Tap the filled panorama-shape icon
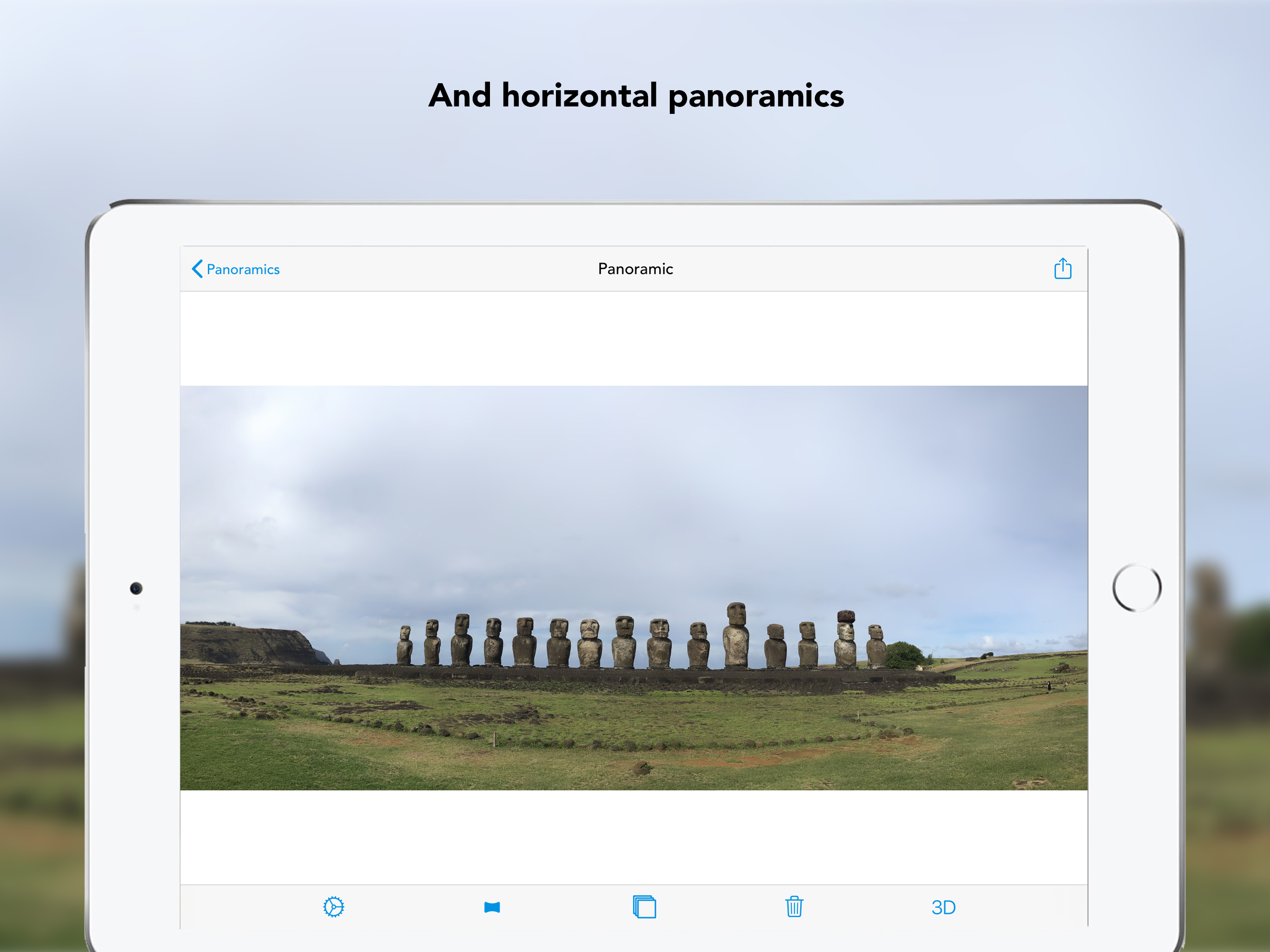The image size is (1270, 952). point(492,907)
